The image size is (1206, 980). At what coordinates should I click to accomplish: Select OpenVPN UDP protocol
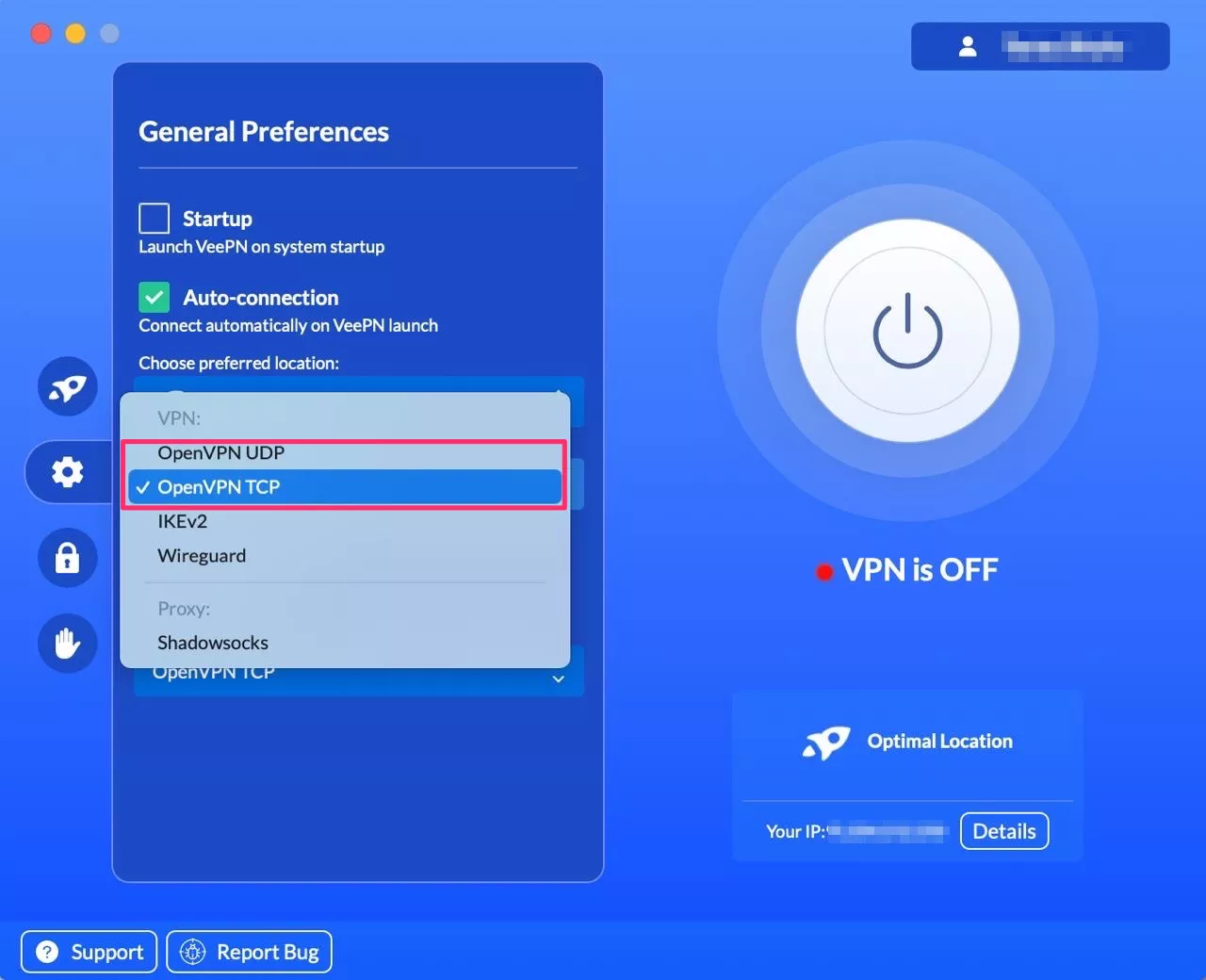(x=345, y=453)
